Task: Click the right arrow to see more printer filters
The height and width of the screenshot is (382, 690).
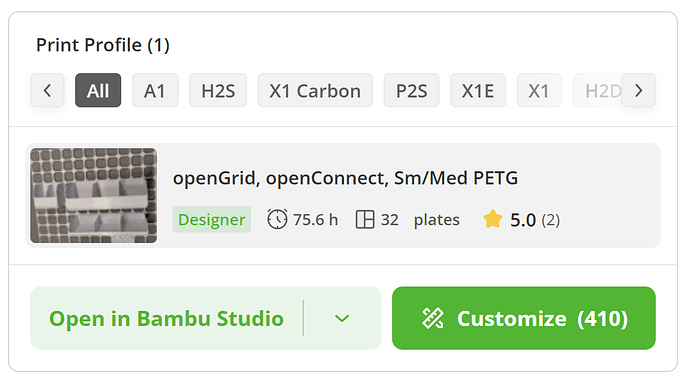Action: 639,90
